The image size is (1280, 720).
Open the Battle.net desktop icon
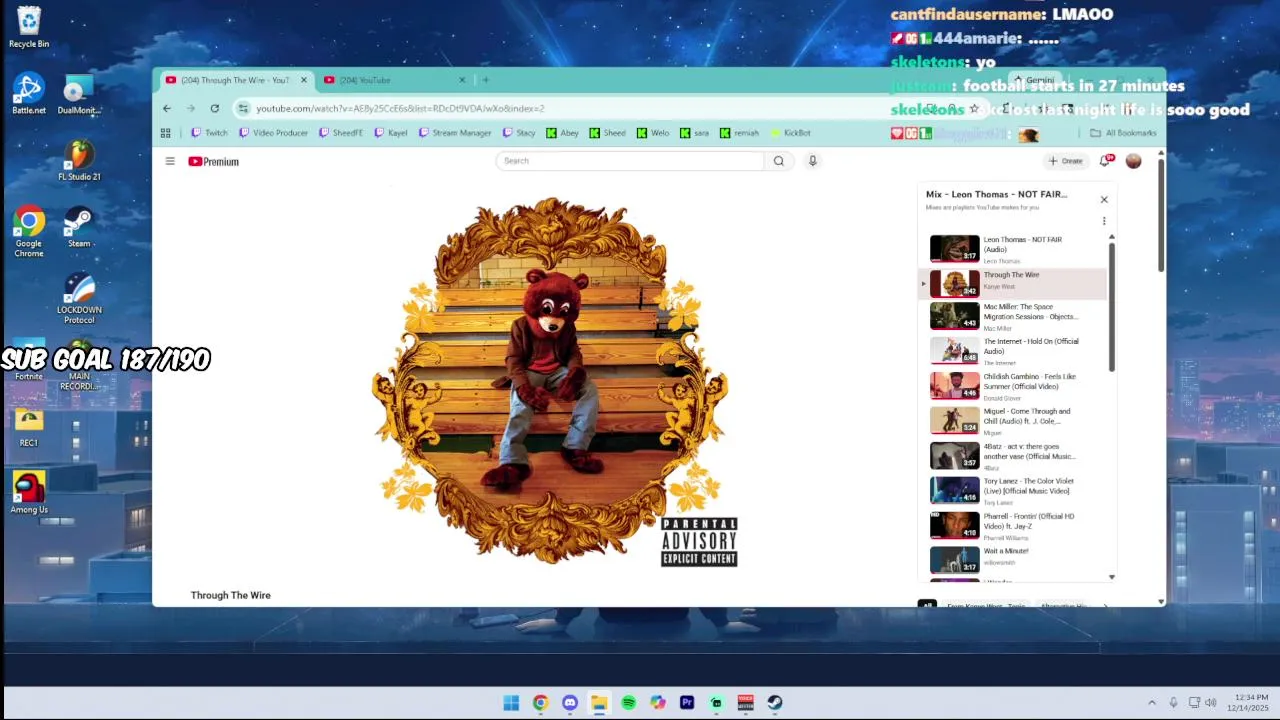[29, 94]
